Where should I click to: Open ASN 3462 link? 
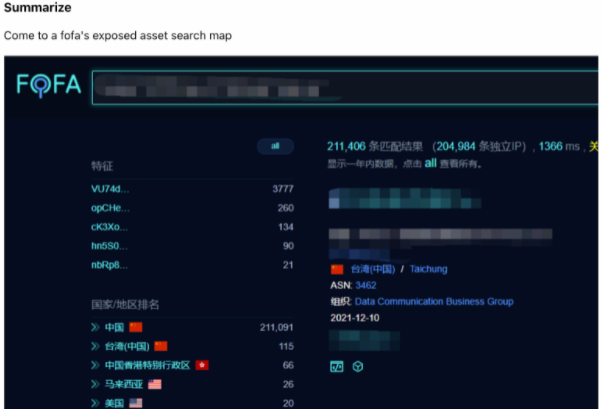(x=366, y=285)
